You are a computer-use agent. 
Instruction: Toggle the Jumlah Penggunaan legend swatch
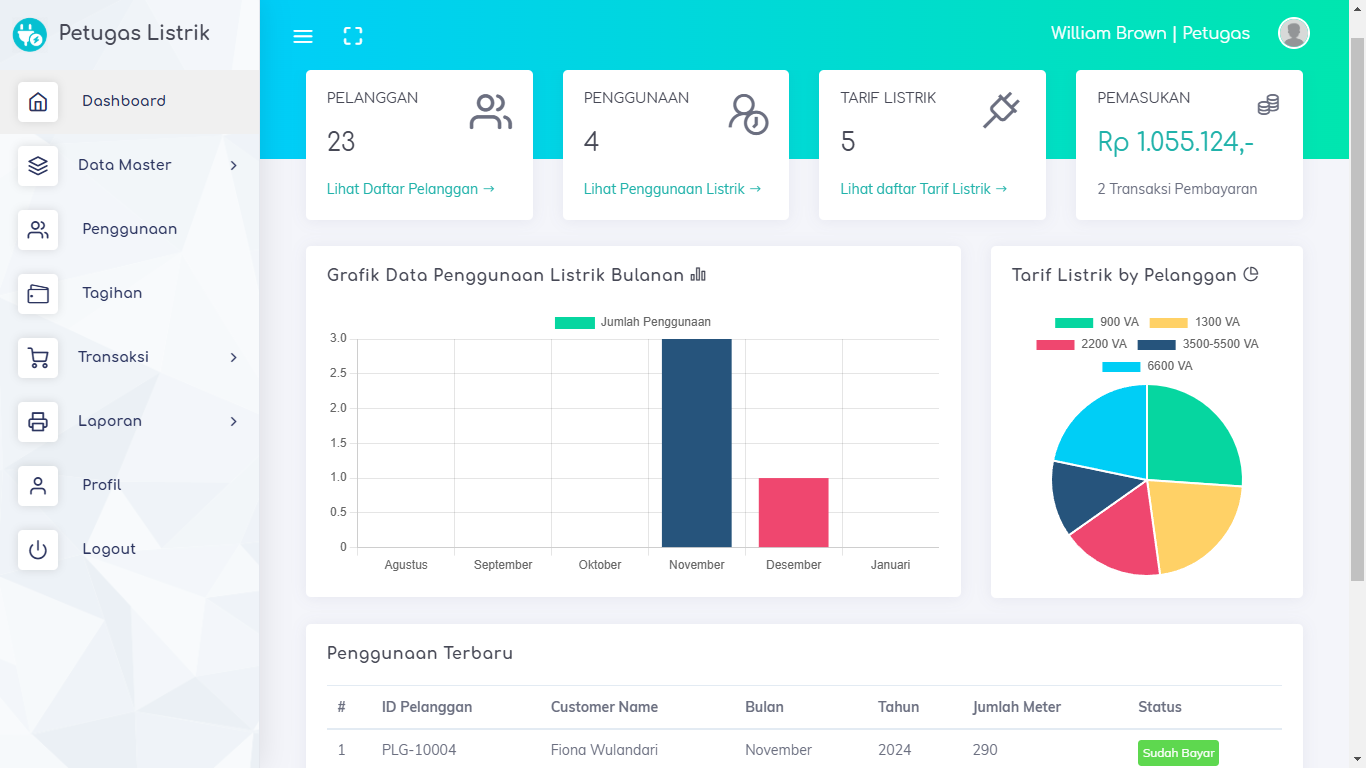(x=575, y=322)
